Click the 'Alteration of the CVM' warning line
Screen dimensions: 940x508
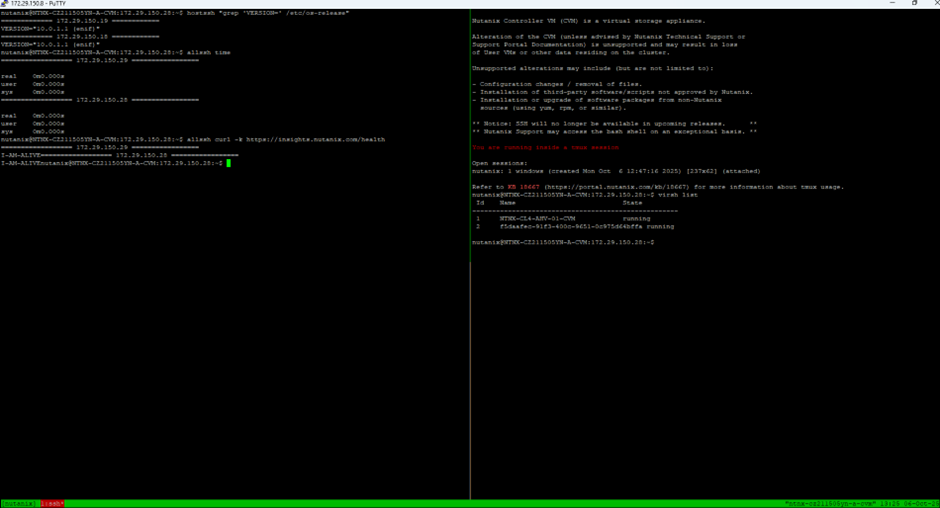(608, 37)
